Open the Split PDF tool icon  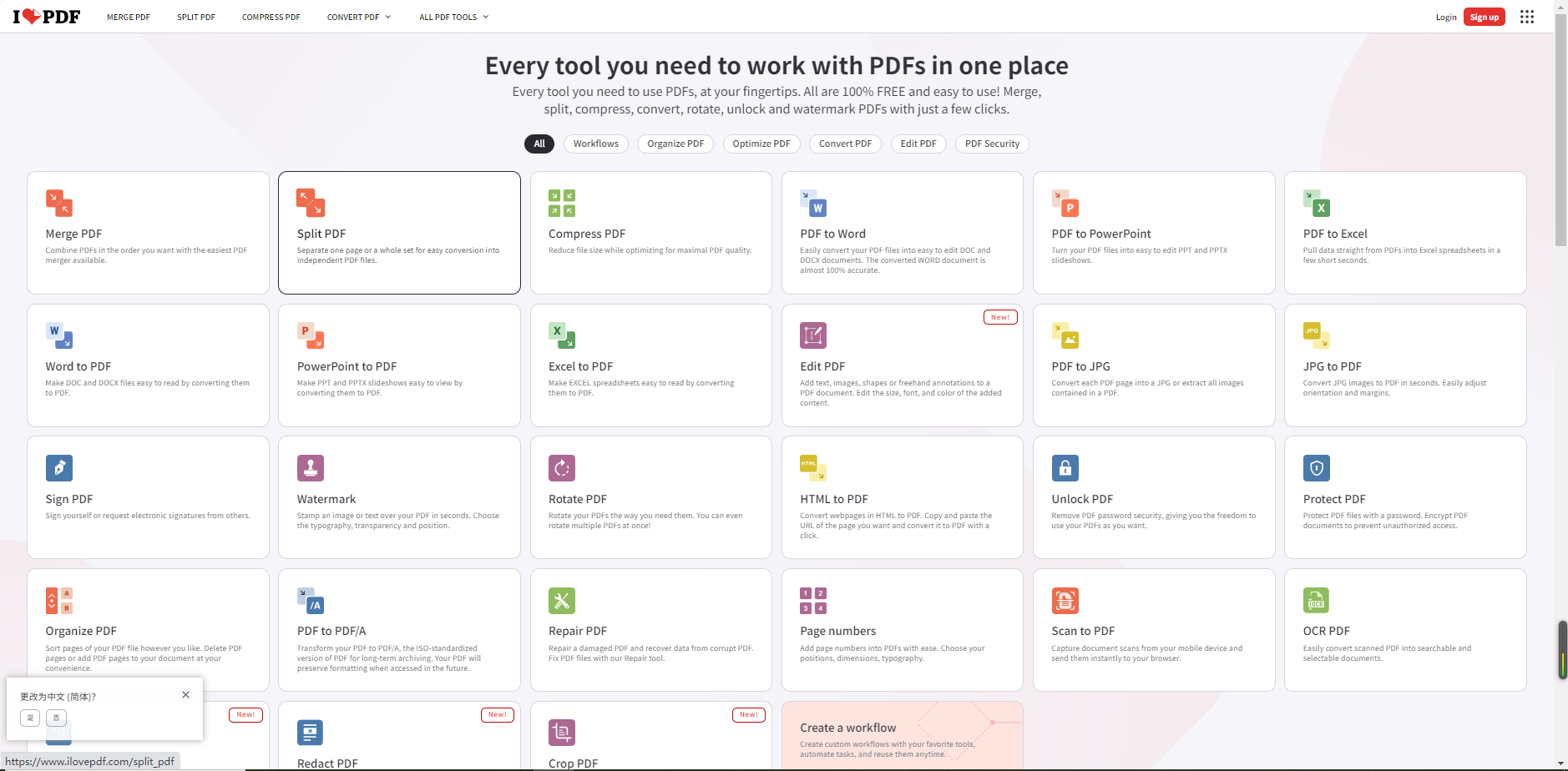[x=311, y=203]
